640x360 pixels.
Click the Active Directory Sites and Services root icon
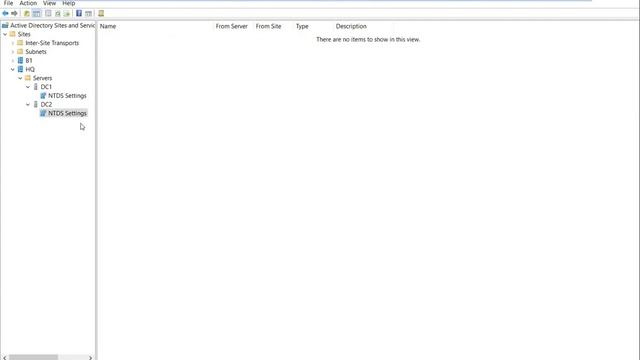click(x=5, y=25)
